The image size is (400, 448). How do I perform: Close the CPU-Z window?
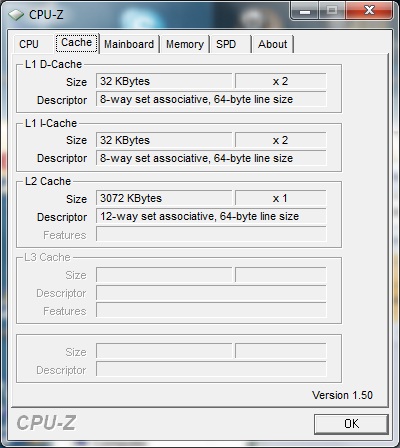point(368,11)
